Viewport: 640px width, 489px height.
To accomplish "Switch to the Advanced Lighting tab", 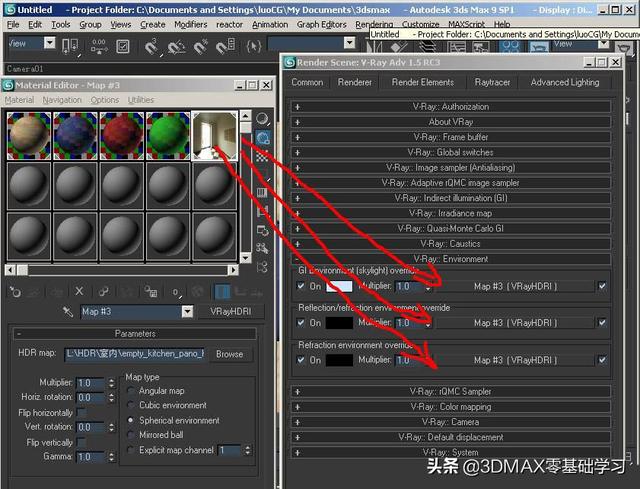I will point(565,82).
